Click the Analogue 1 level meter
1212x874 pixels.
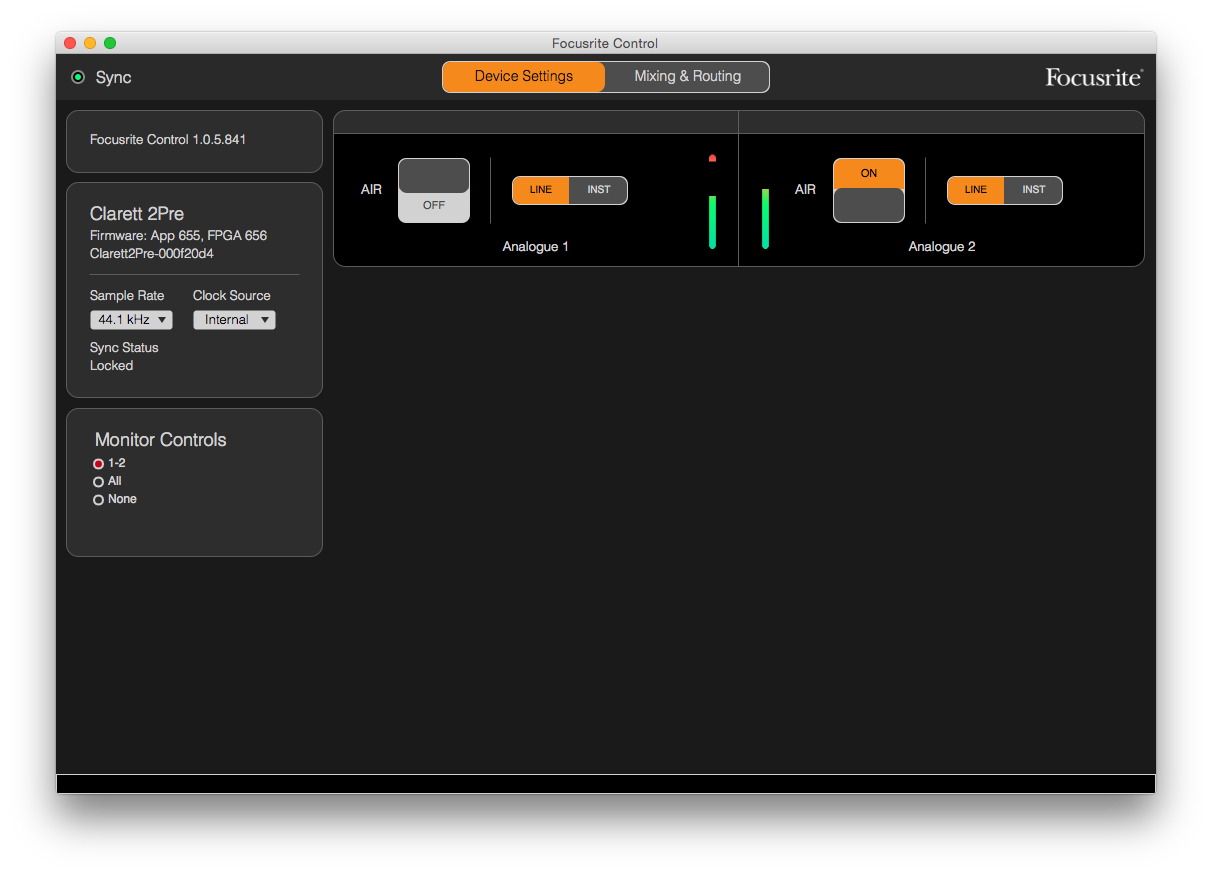point(712,222)
